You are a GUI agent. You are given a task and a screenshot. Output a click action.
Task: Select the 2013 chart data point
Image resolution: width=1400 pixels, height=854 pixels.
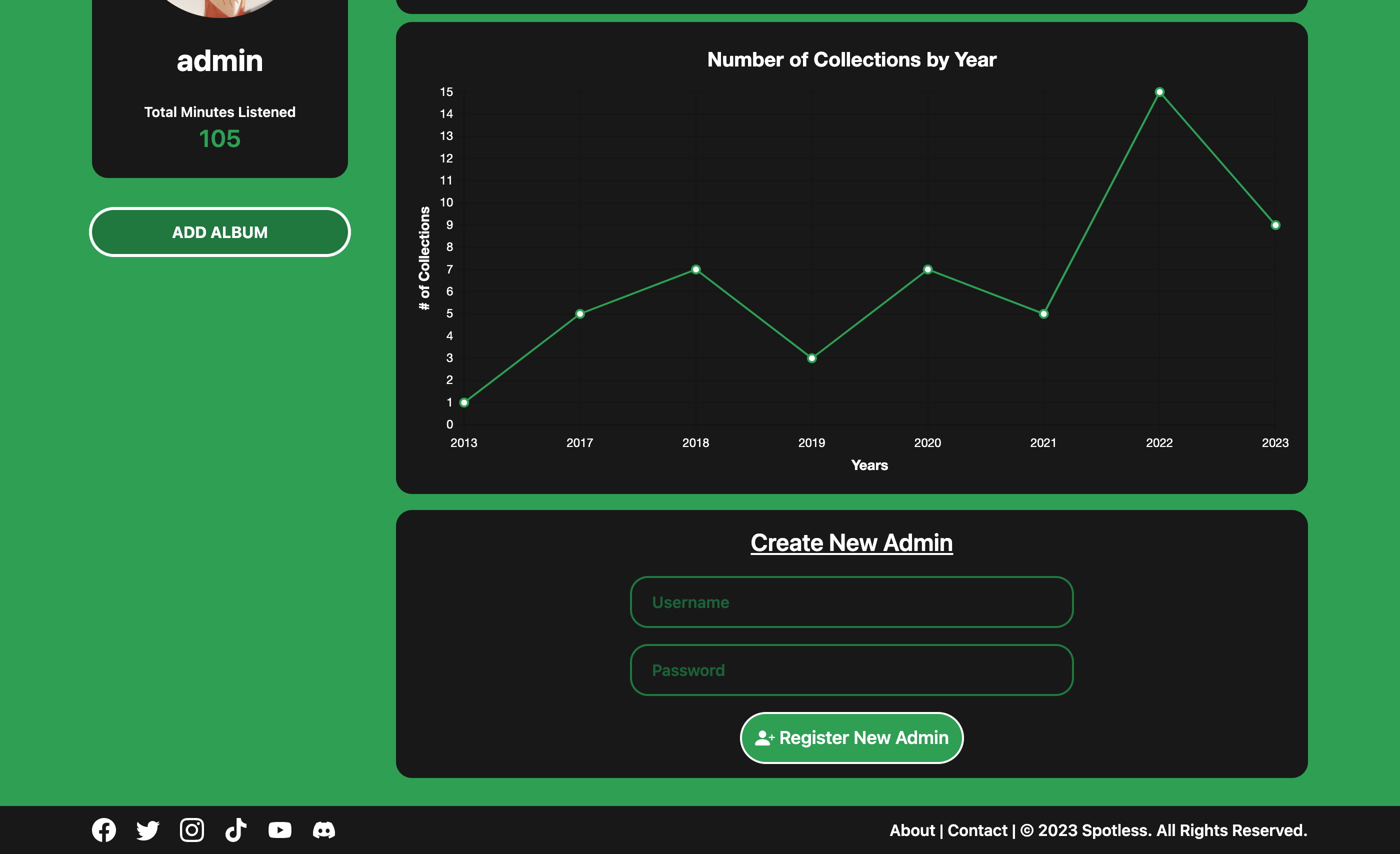coord(464,402)
